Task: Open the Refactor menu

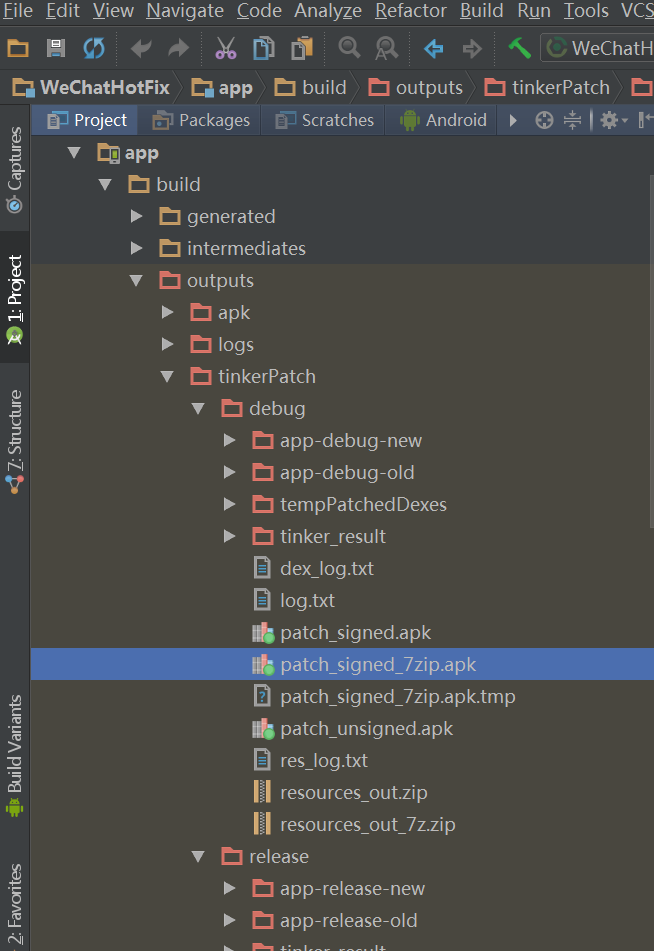Action: (411, 10)
